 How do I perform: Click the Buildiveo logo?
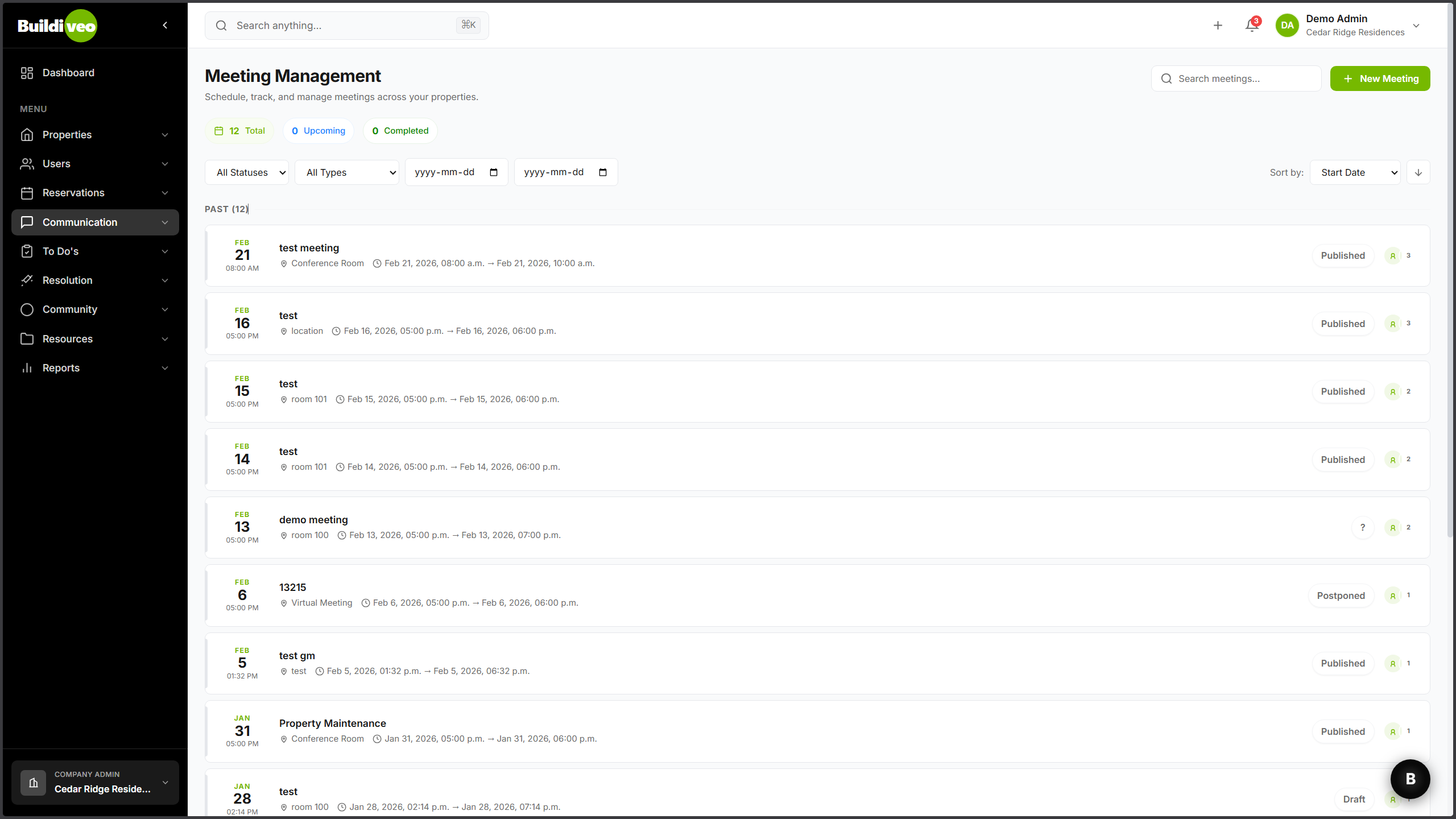pyautogui.click(x=57, y=26)
